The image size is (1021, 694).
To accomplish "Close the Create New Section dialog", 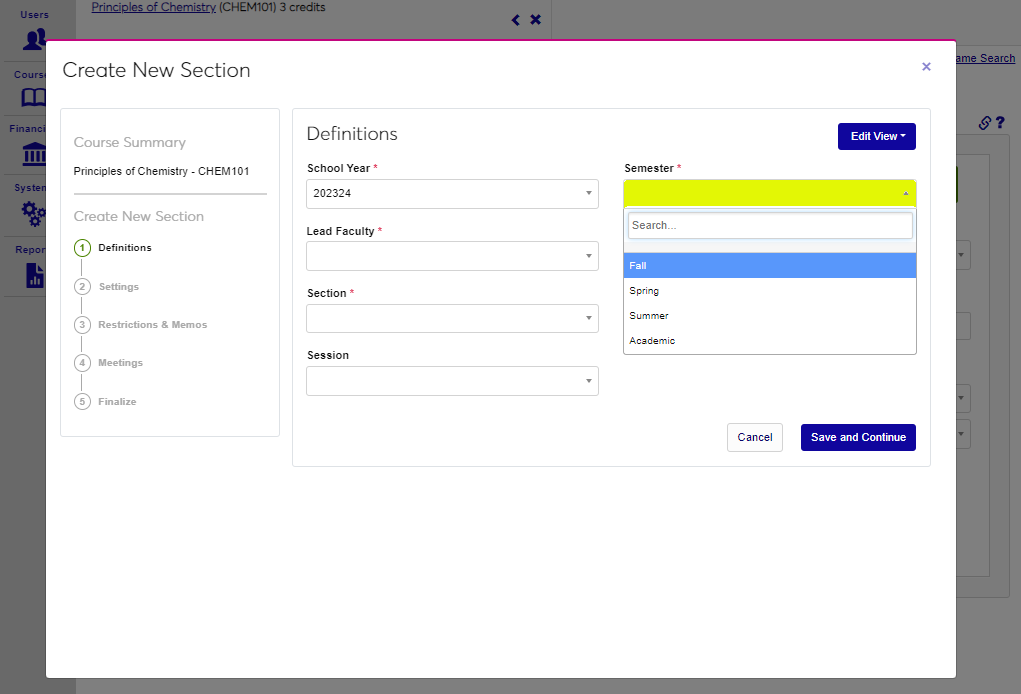I will [926, 67].
